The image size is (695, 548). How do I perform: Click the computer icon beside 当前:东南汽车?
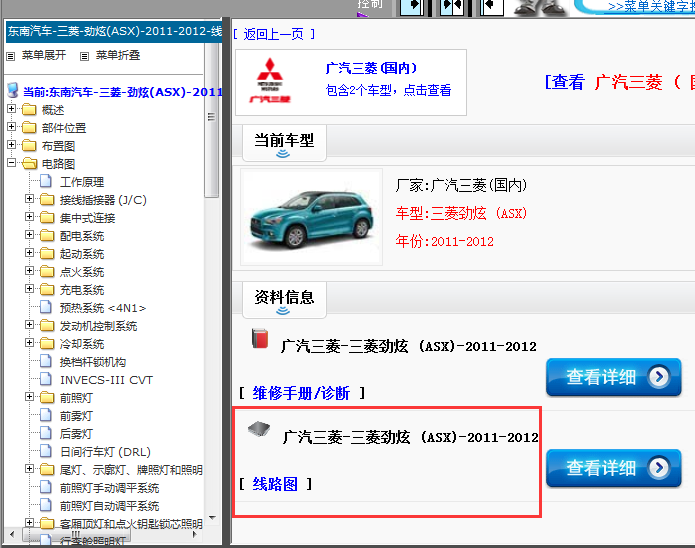(13, 90)
